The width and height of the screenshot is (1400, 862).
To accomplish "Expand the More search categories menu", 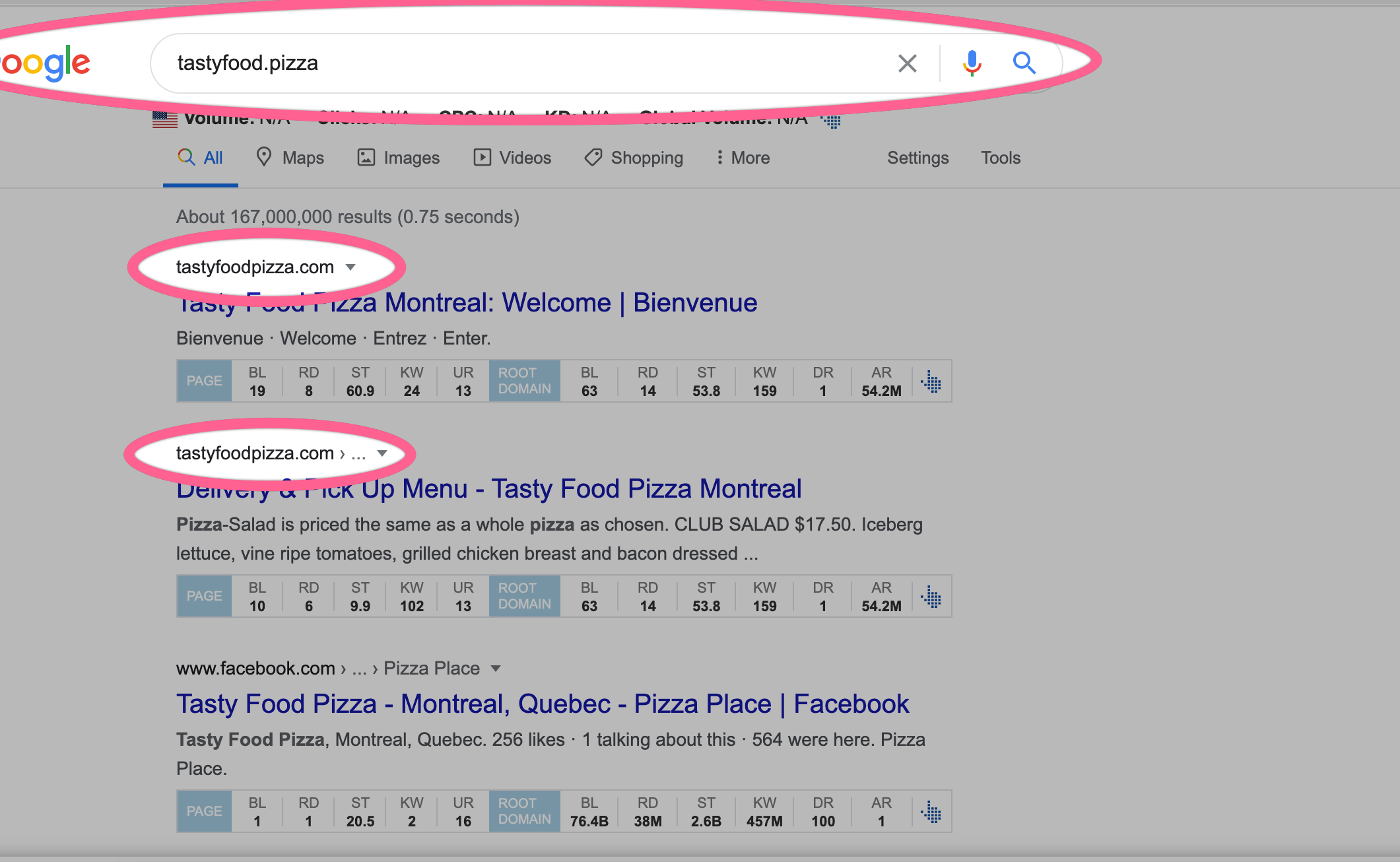I will 743,158.
